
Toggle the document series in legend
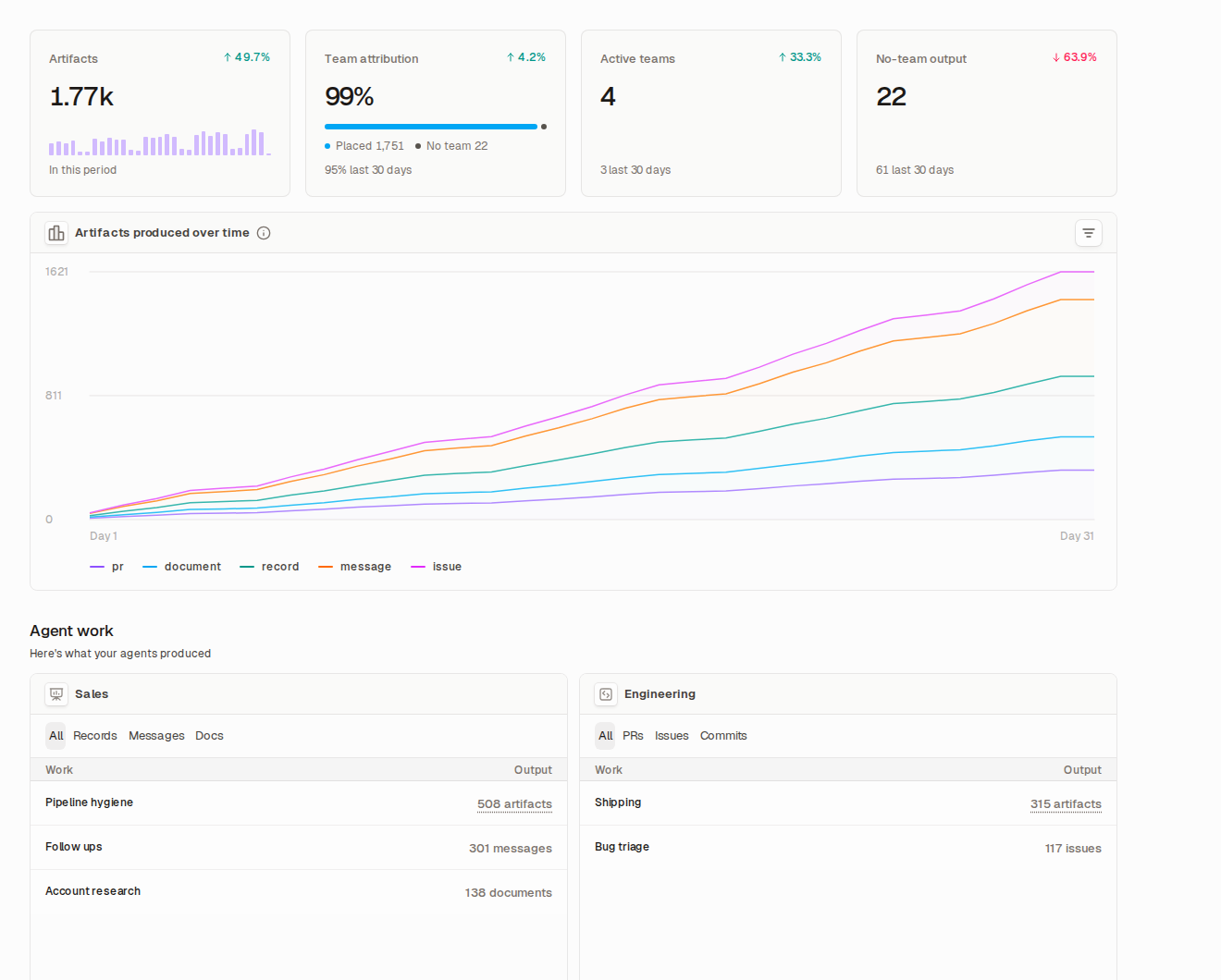[181, 567]
